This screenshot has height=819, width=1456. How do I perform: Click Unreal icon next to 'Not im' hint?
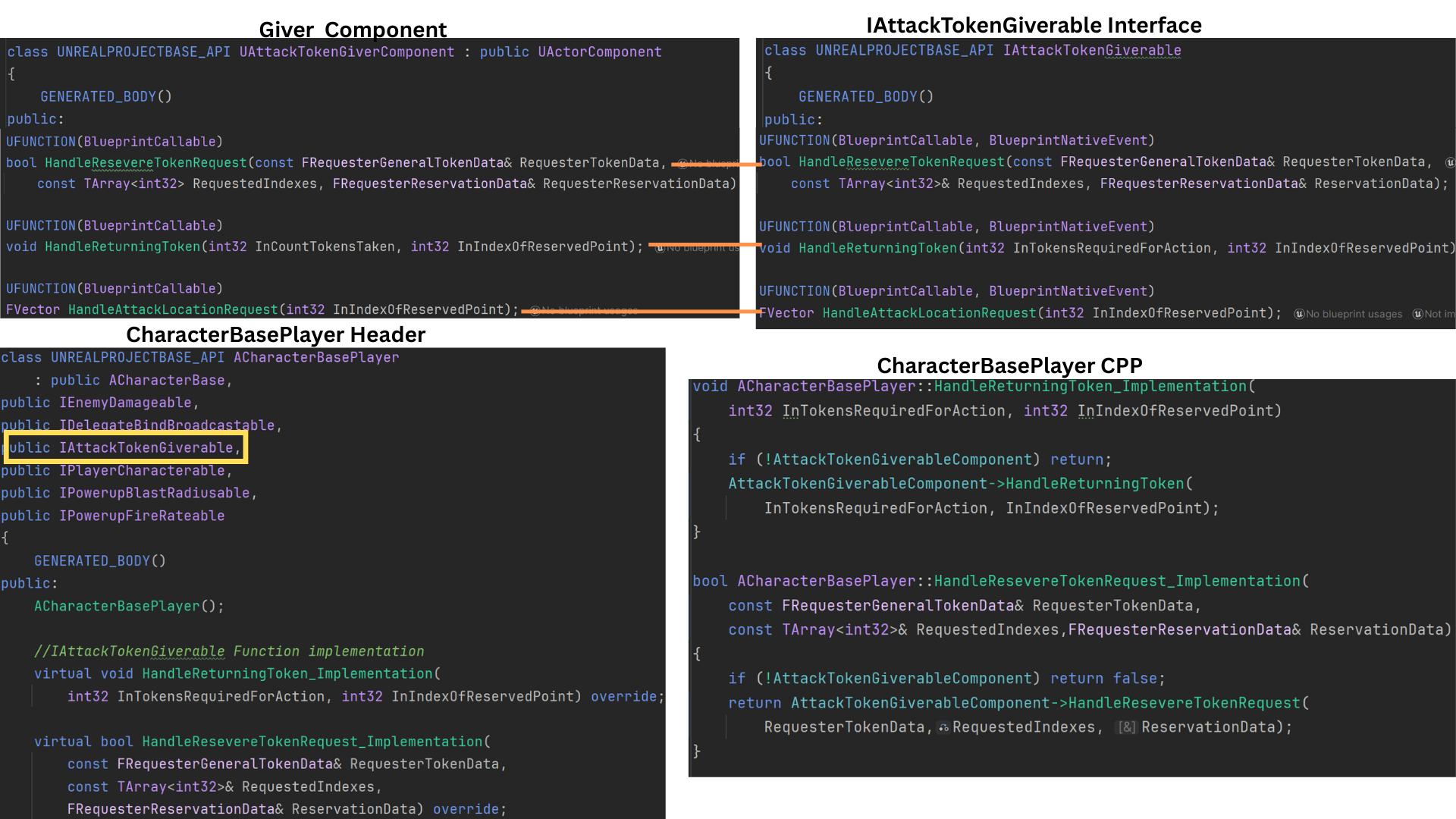point(1417,314)
